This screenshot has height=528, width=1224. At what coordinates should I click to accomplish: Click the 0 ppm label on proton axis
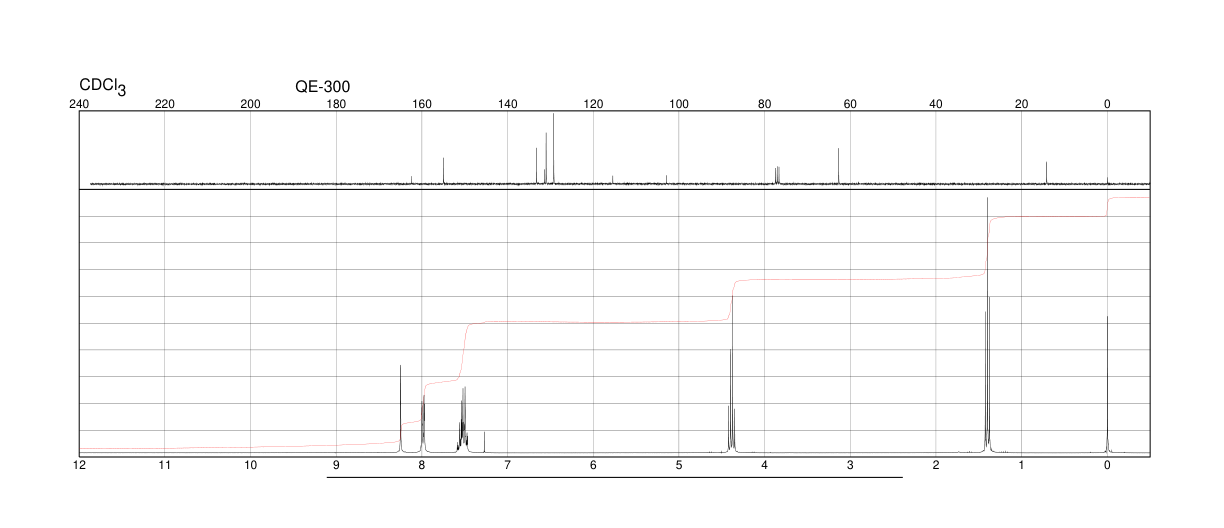(1107, 466)
